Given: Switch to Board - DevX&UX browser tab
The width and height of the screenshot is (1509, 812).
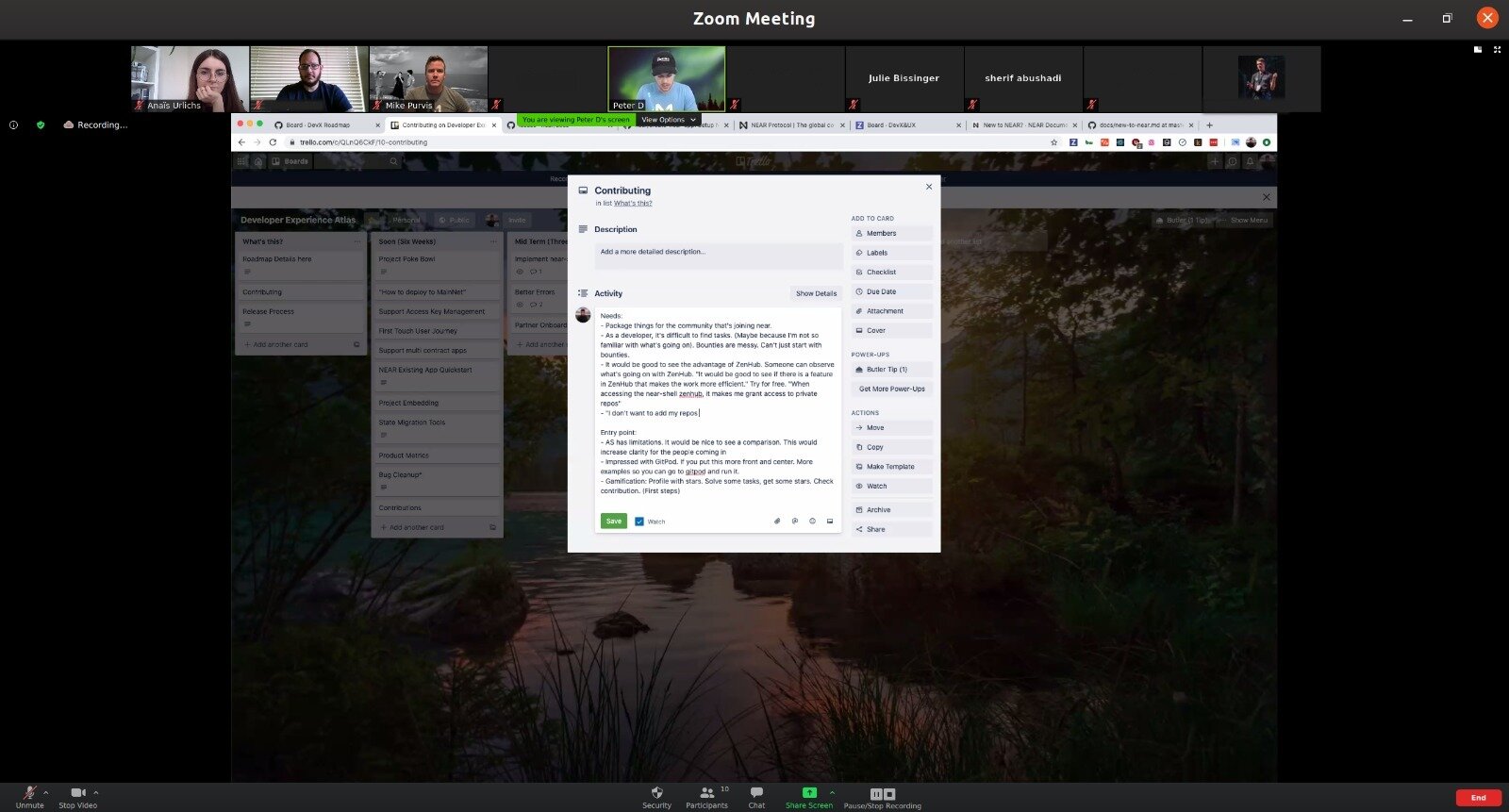Looking at the screenshot, I should (908, 124).
